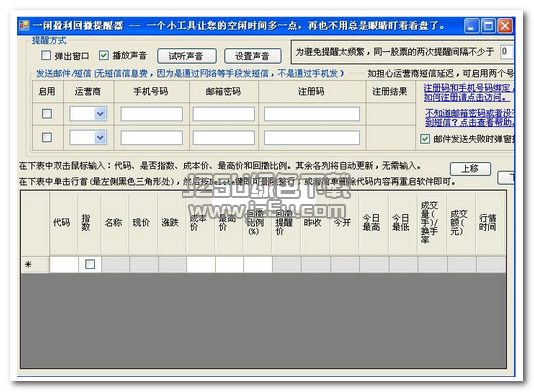534x392 pixels.
Task: Enable the first row 启用 checkbox
Action: pos(47,113)
